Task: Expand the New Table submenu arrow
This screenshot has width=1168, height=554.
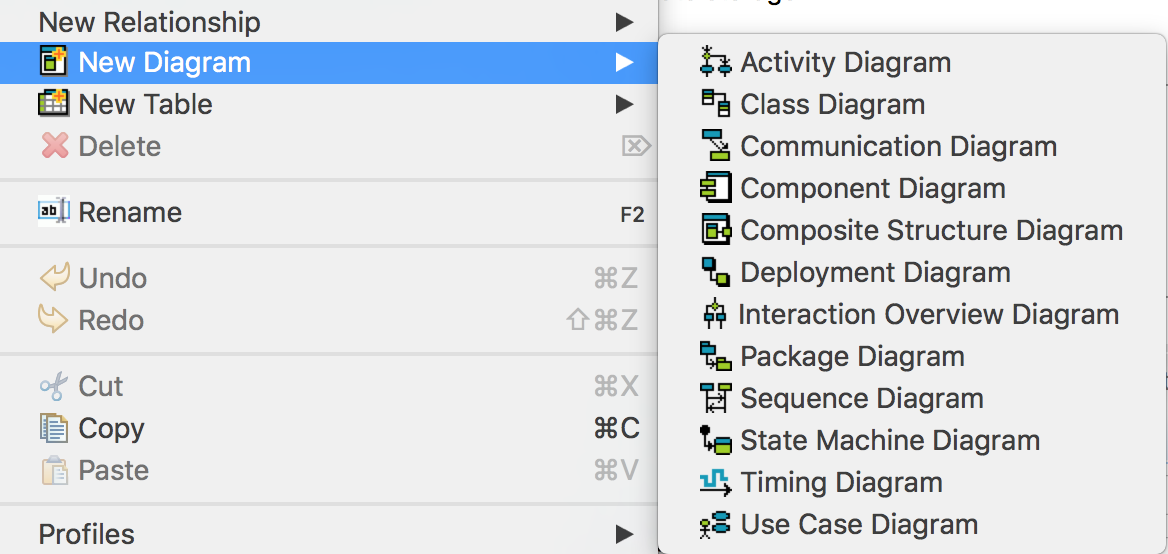Action: [624, 104]
